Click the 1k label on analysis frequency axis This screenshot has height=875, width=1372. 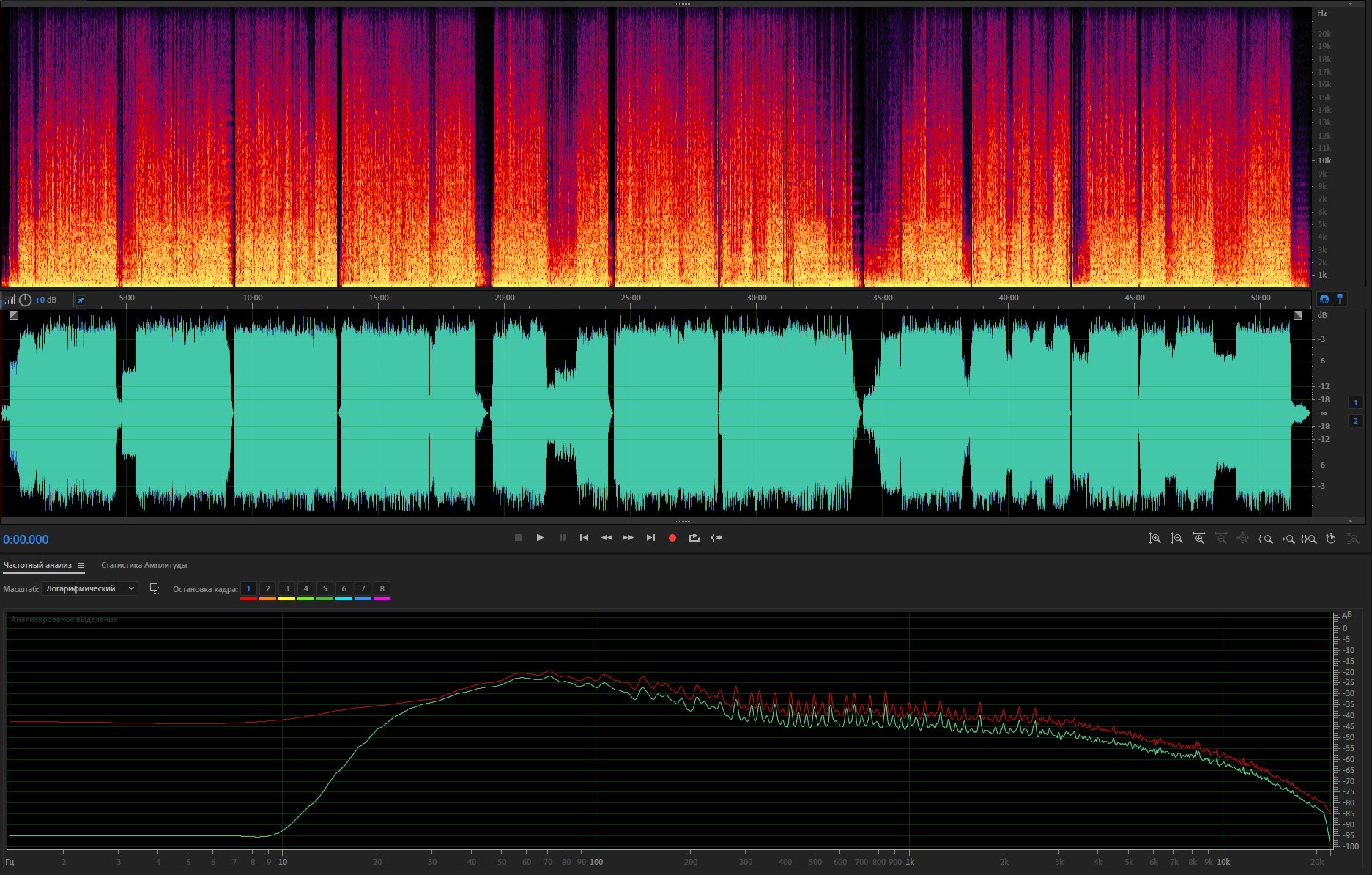tap(910, 862)
